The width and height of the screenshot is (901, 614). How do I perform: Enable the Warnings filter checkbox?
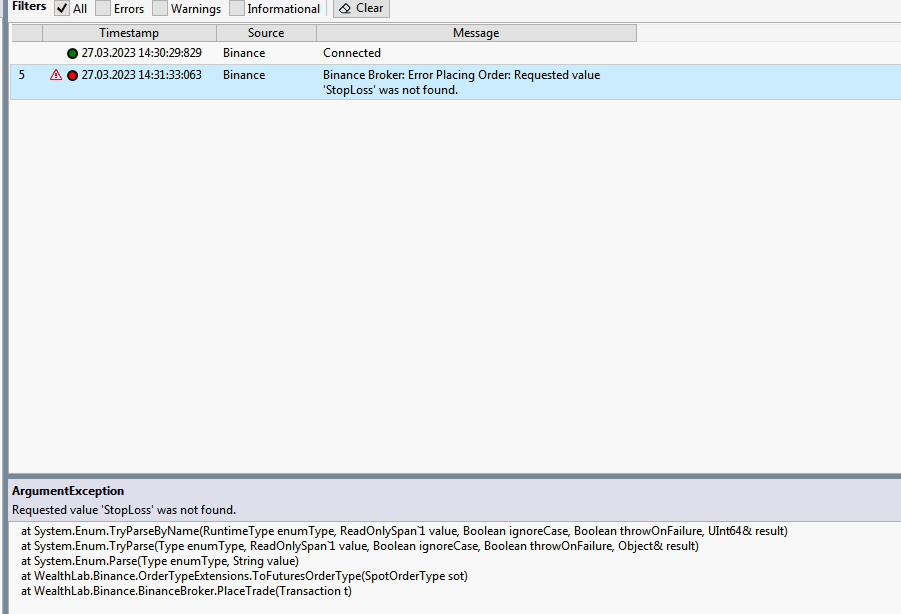[x=160, y=9]
